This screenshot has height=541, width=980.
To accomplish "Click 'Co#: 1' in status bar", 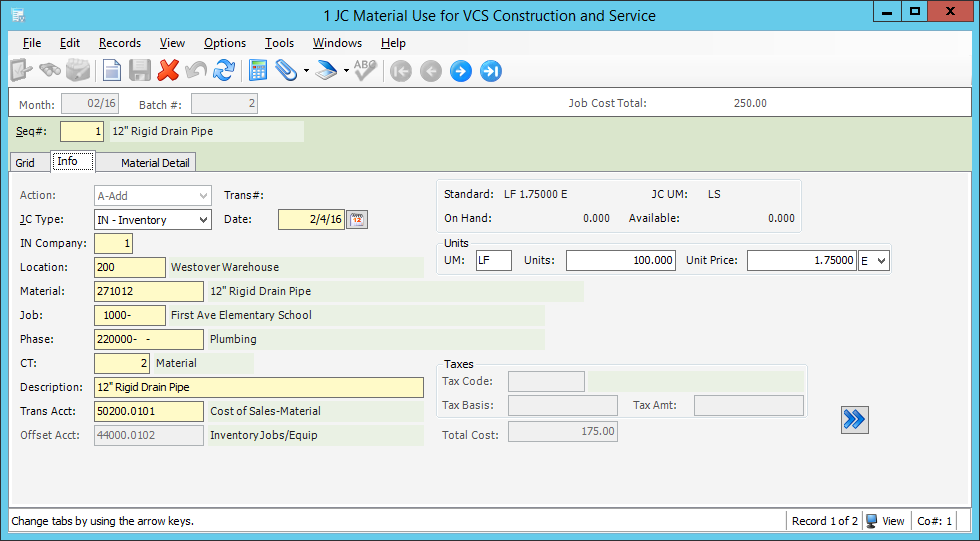I will pyautogui.click(x=934, y=521).
